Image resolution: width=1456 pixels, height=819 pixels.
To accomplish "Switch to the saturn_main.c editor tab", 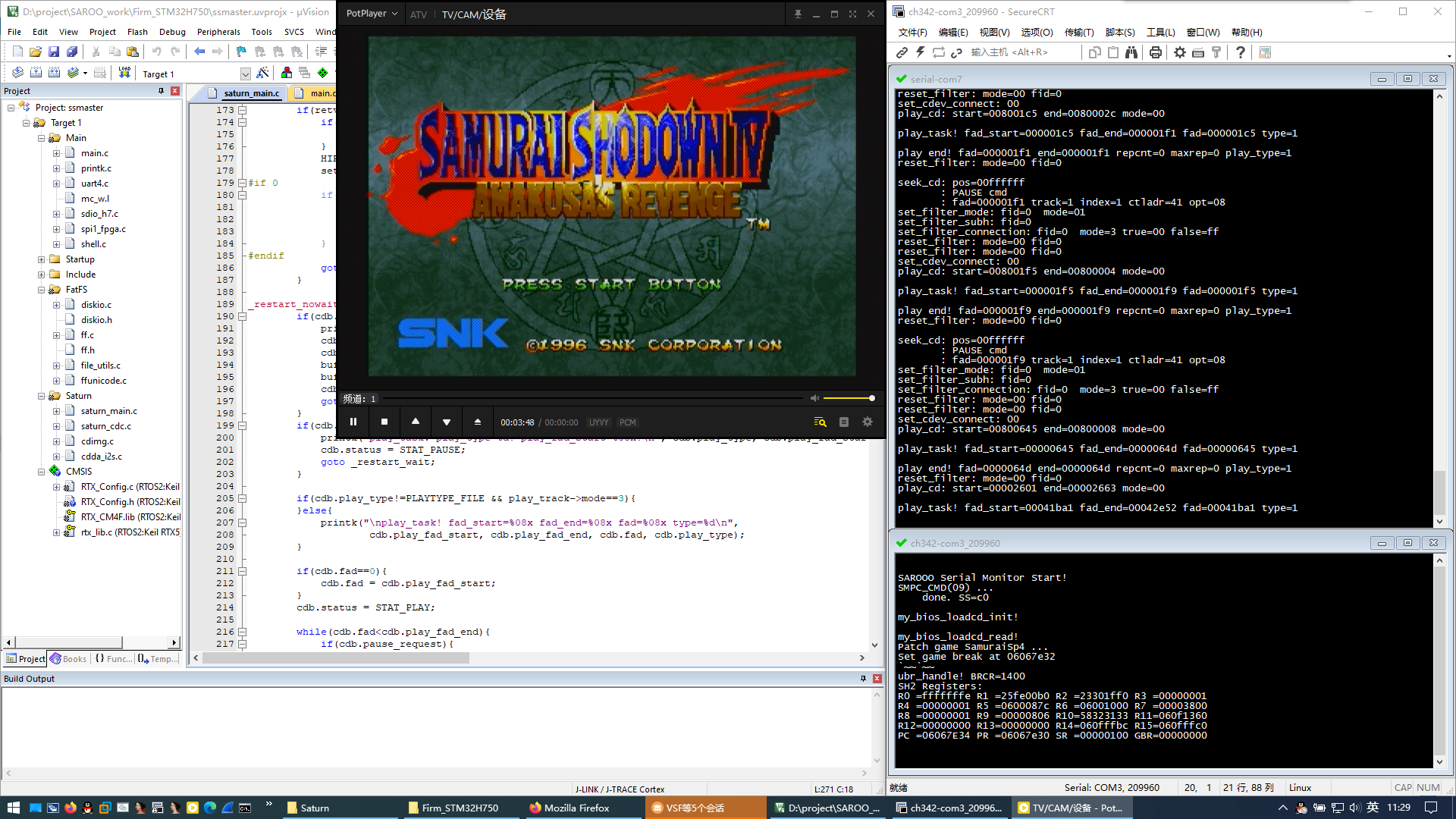I will [251, 93].
